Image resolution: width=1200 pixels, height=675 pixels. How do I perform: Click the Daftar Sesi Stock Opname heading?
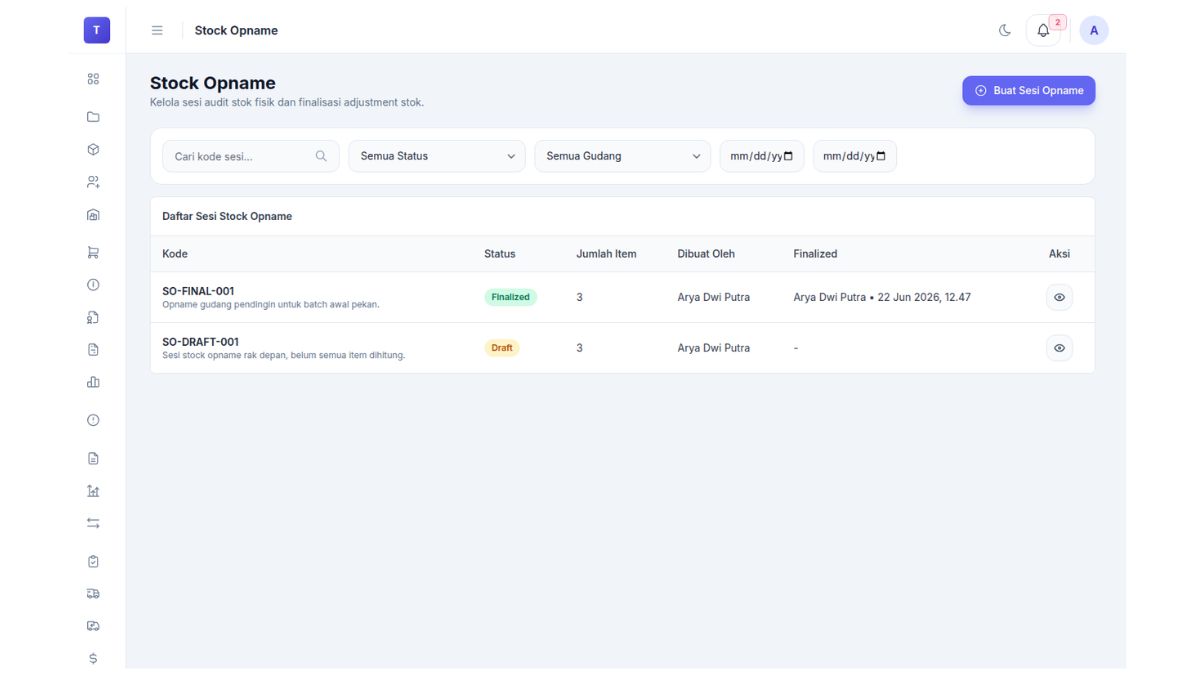[x=227, y=216]
